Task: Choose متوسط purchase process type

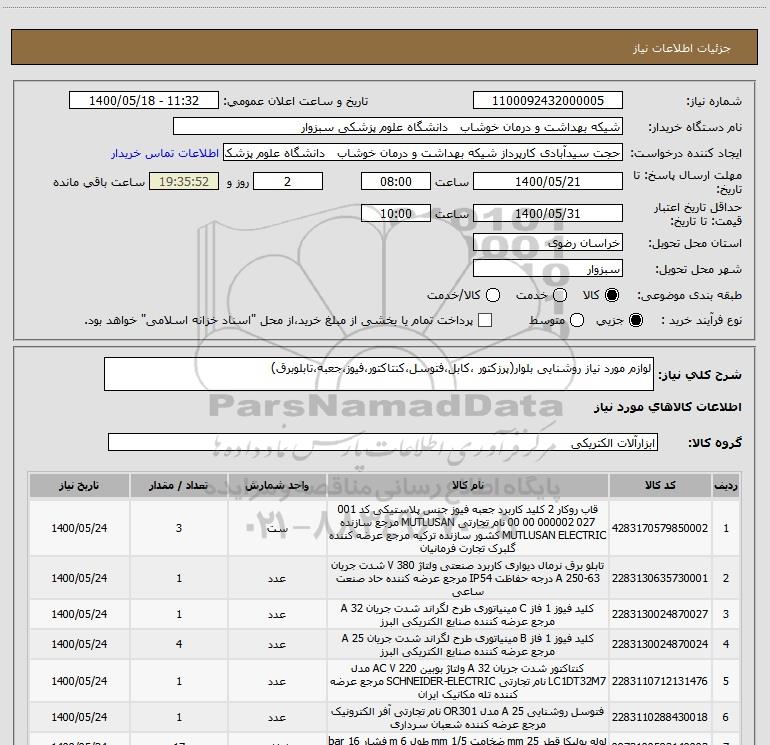Action: (x=577, y=320)
